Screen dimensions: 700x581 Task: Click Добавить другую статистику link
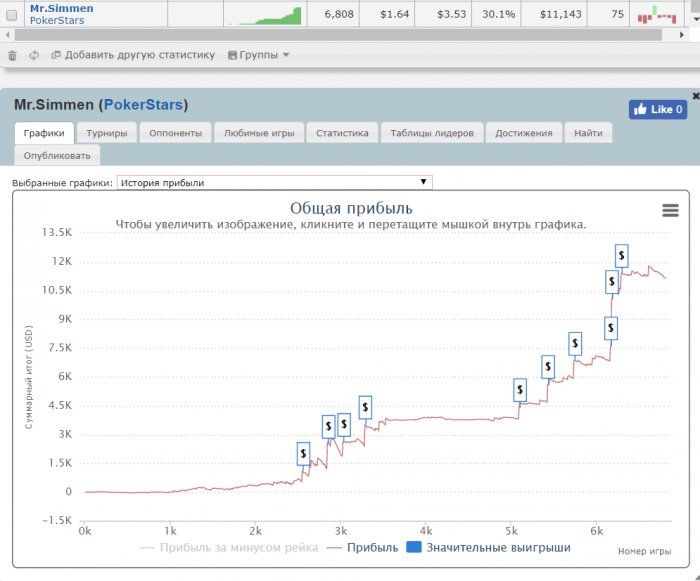tap(133, 55)
